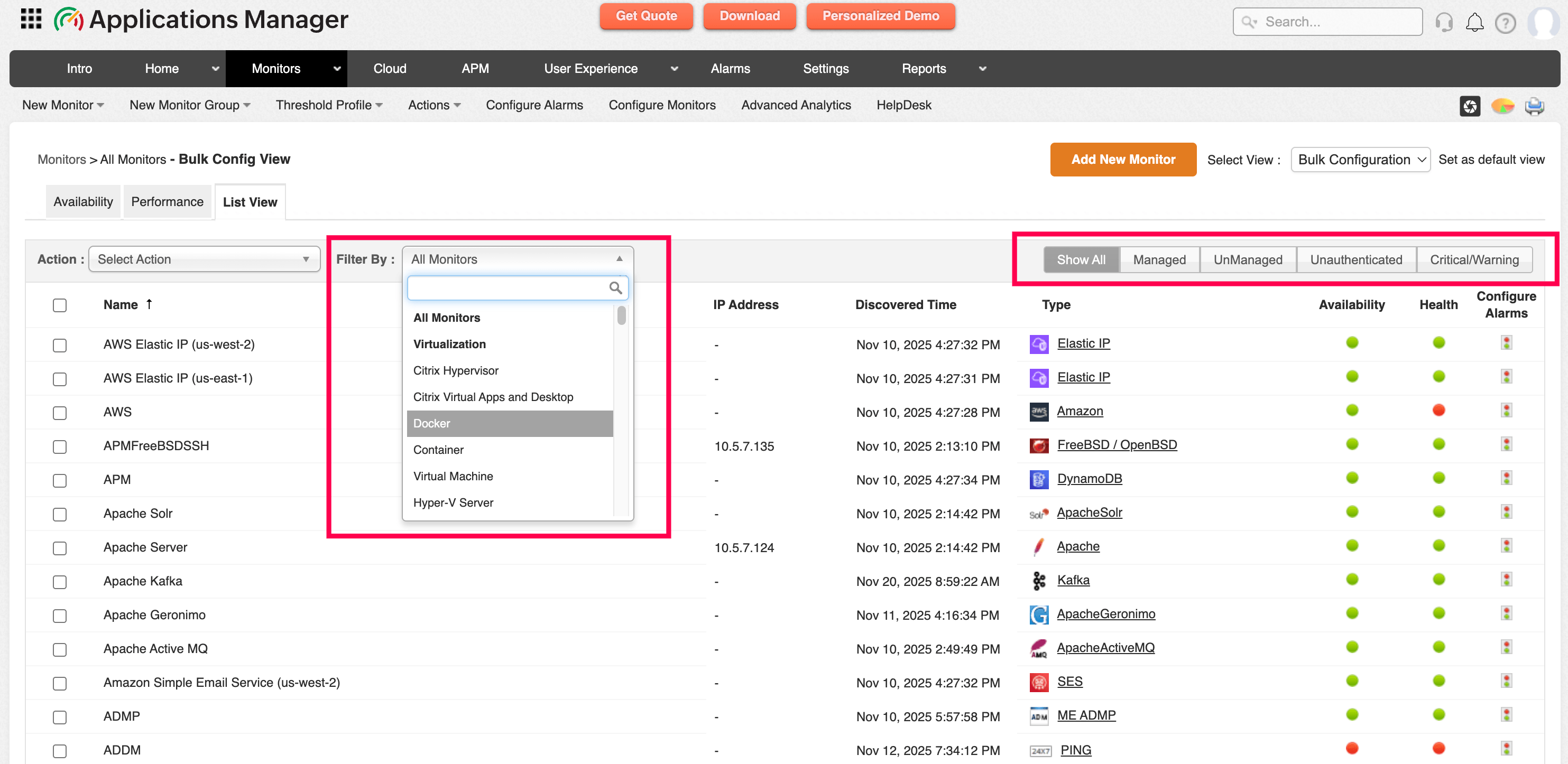Configure alarms icon for AWS Elastic IP (us-west-2)
Viewport: 1568px width, 764px height.
pyautogui.click(x=1506, y=343)
